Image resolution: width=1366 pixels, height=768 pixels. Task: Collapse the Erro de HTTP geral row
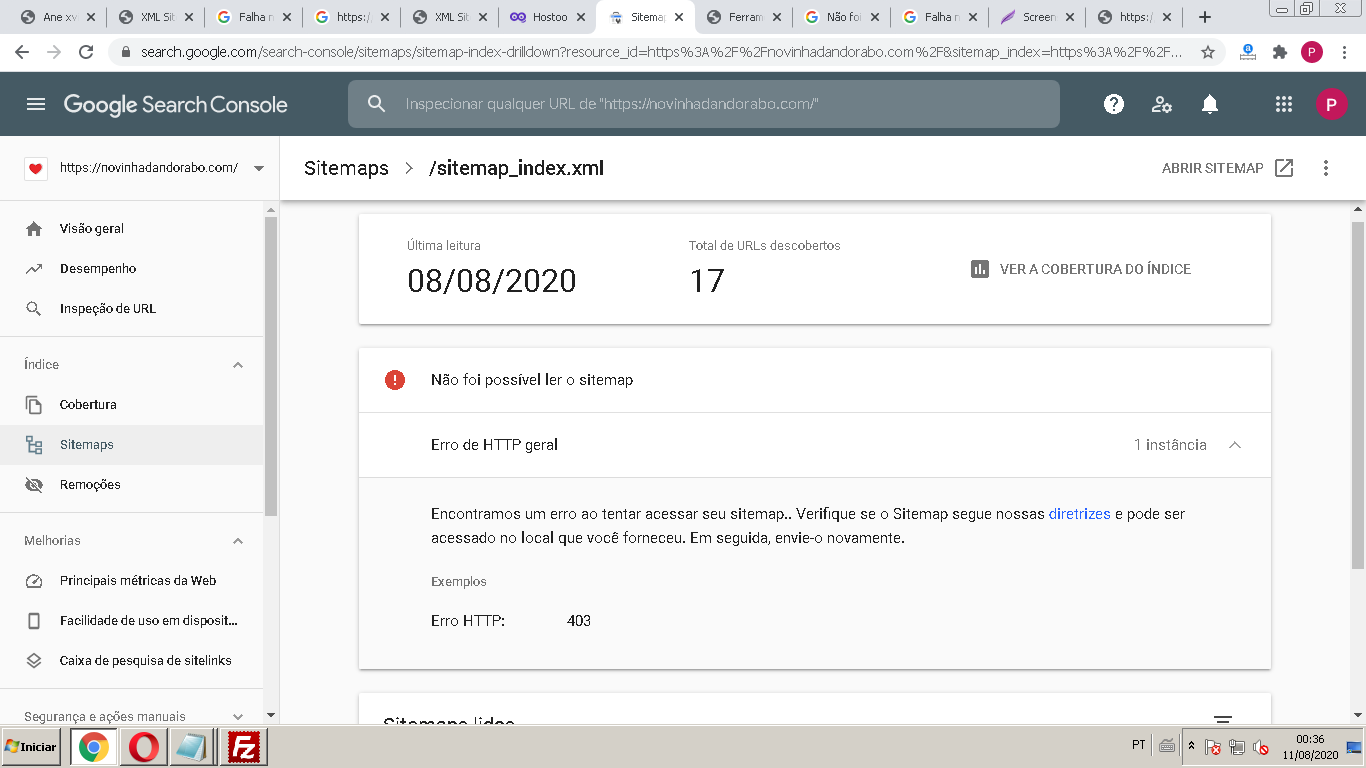[1235, 445]
